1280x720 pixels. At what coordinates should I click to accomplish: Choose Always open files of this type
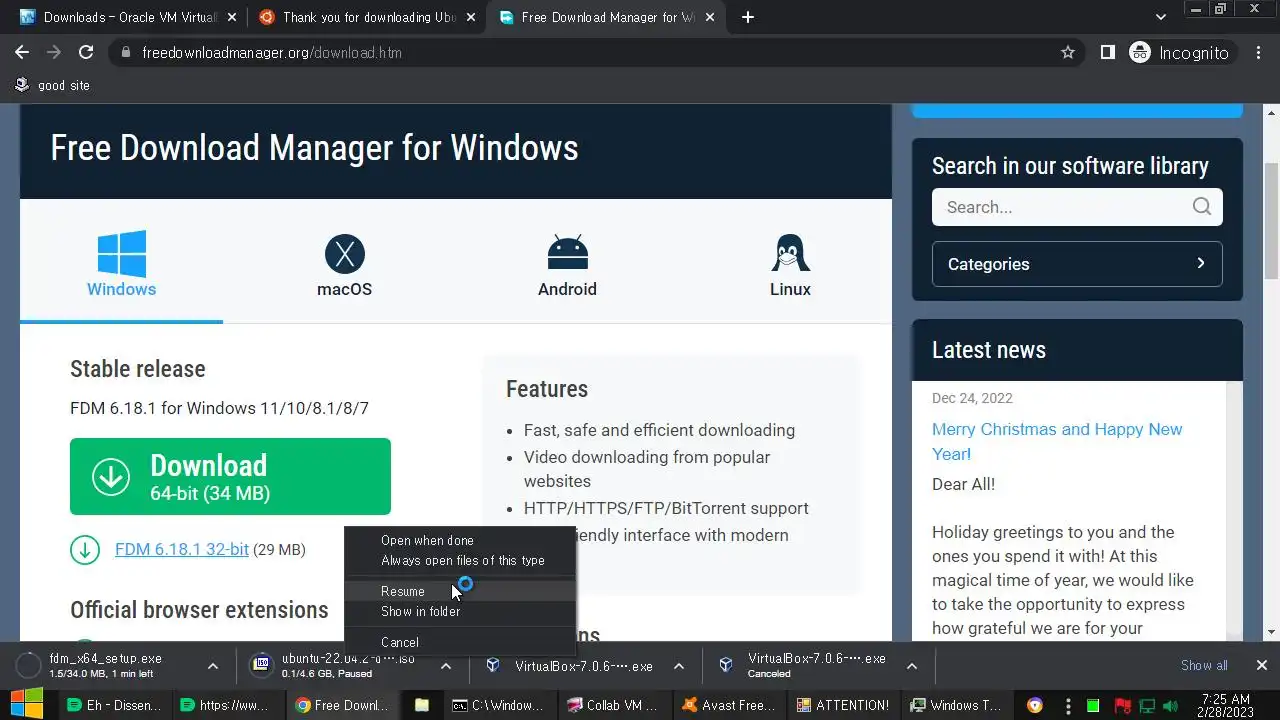click(x=460, y=560)
